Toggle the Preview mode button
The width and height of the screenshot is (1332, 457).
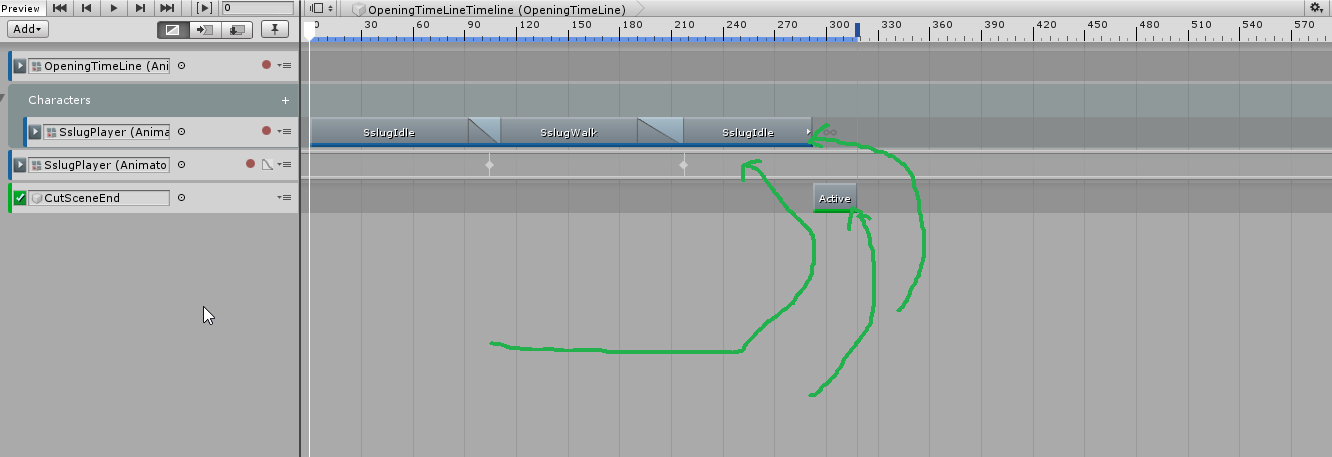[21, 8]
